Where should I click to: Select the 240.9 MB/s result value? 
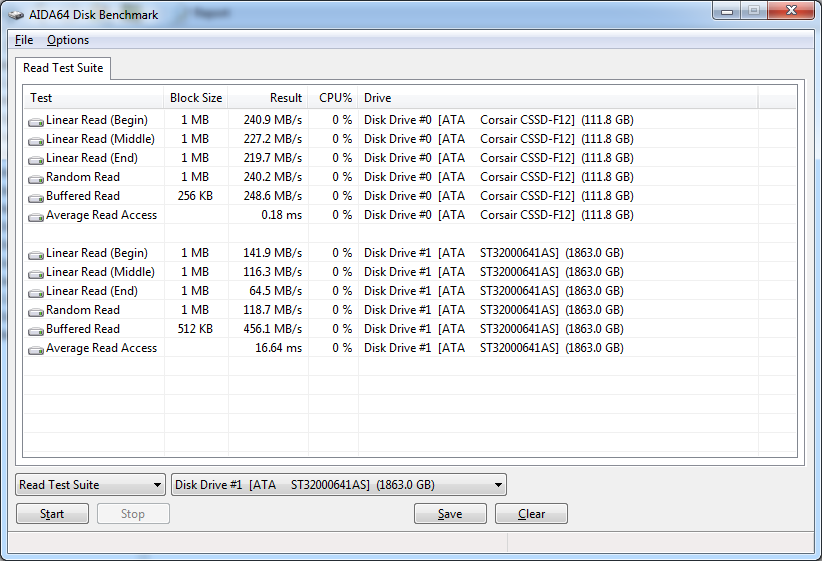(x=273, y=120)
